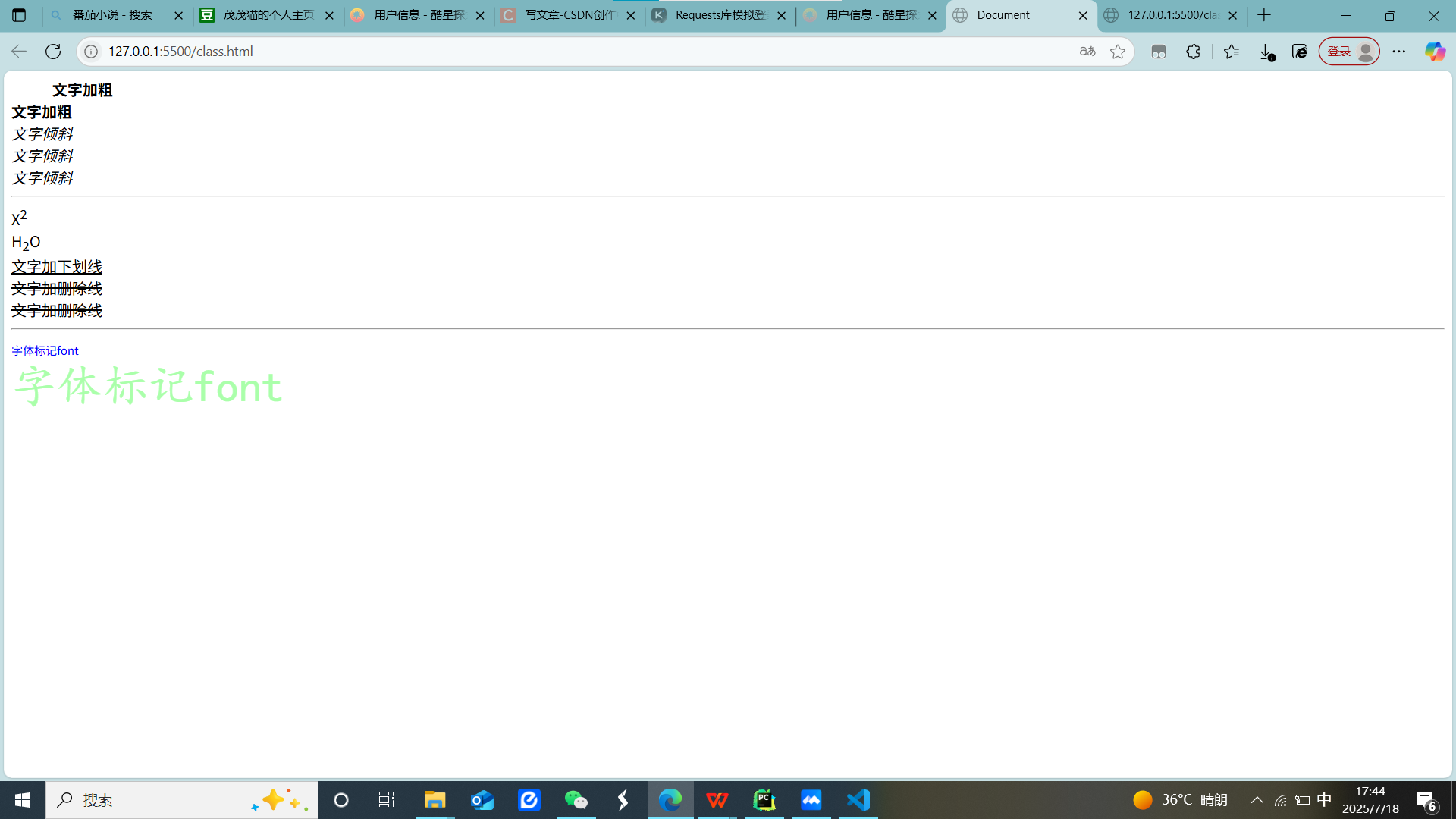
Task: Open the notification center icon
Action: click(x=1426, y=801)
